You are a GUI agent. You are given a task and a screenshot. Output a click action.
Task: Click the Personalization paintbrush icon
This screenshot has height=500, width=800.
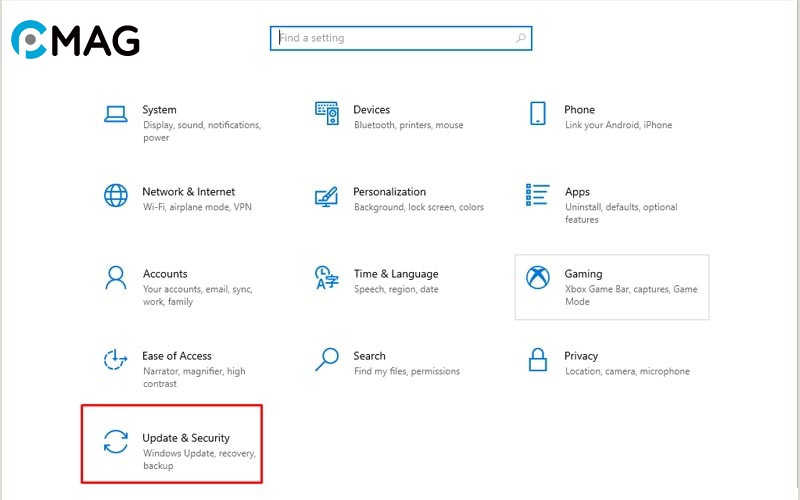327,195
